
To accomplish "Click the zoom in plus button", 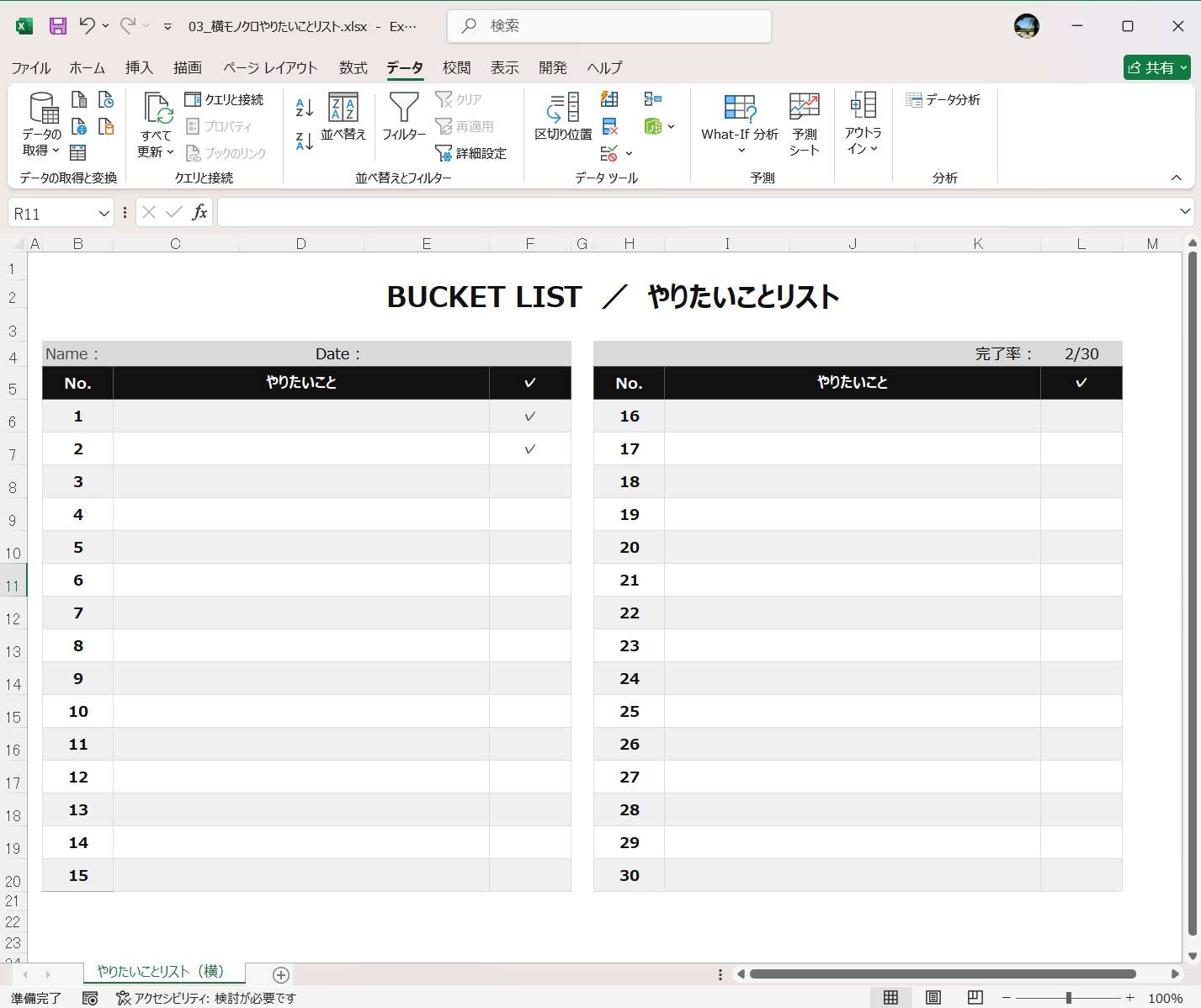I will point(1129,997).
